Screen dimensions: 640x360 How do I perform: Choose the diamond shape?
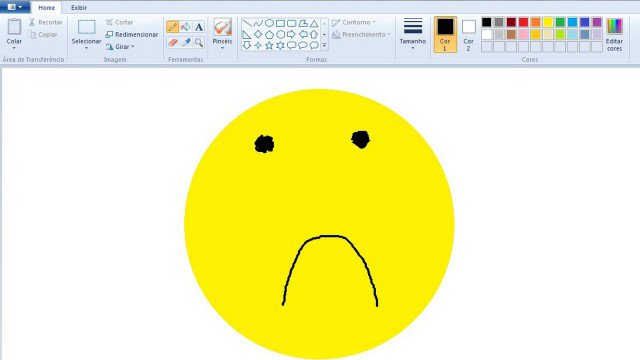click(x=258, y=35)
